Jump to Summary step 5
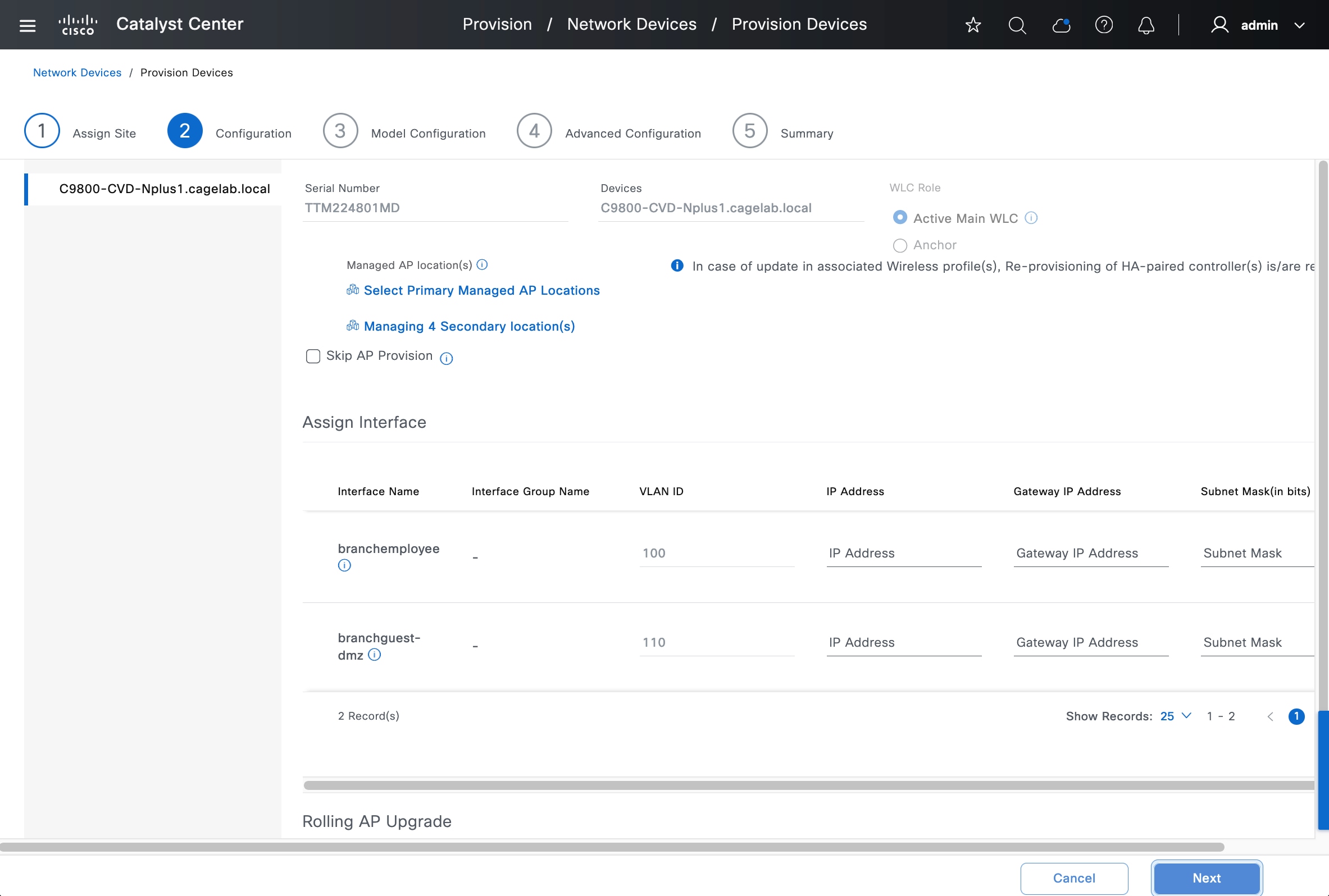The image size is (1329, 896). [749, 131]
